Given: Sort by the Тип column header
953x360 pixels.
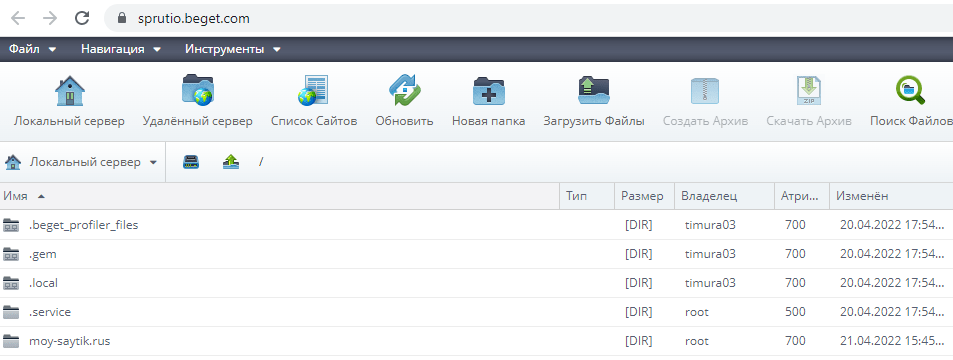Looking at the screenshot, I should click(x=587, y=196).
